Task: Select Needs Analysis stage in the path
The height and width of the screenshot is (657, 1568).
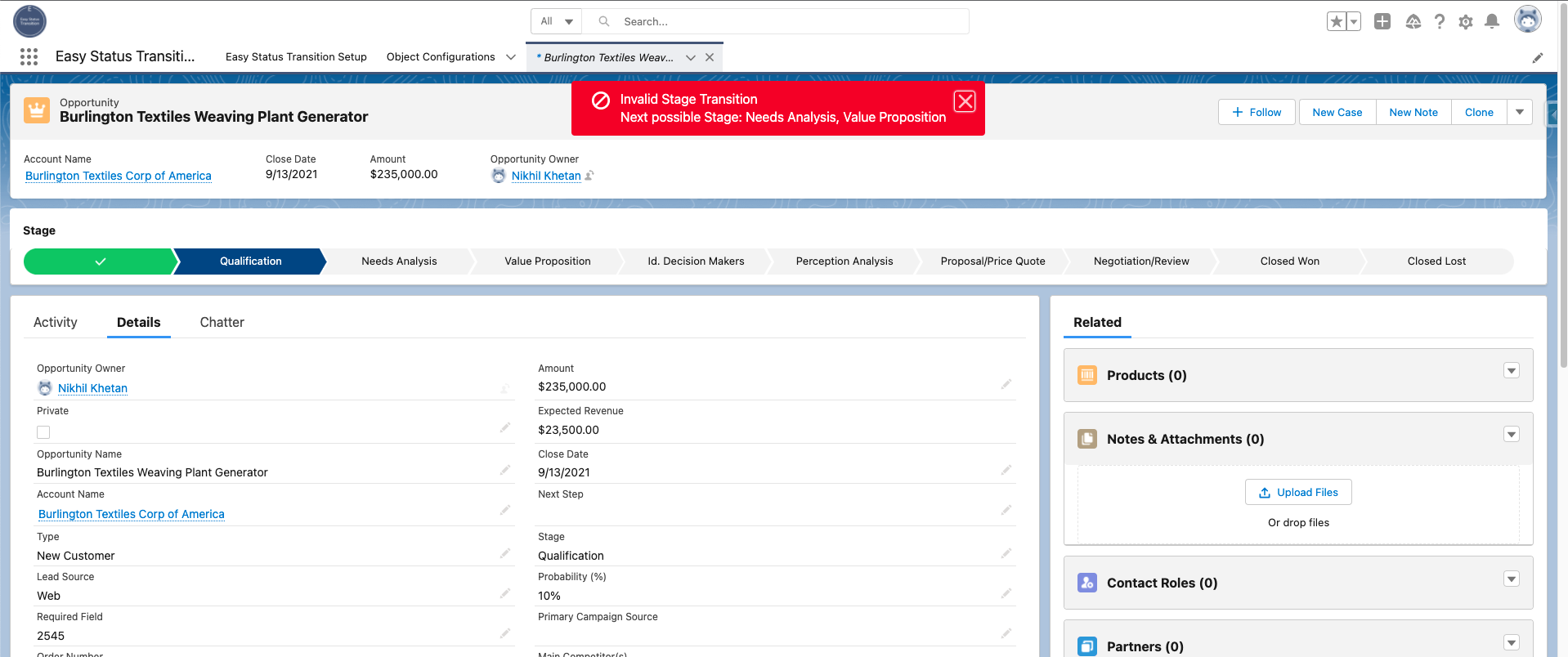Action: tap(399, 261)
